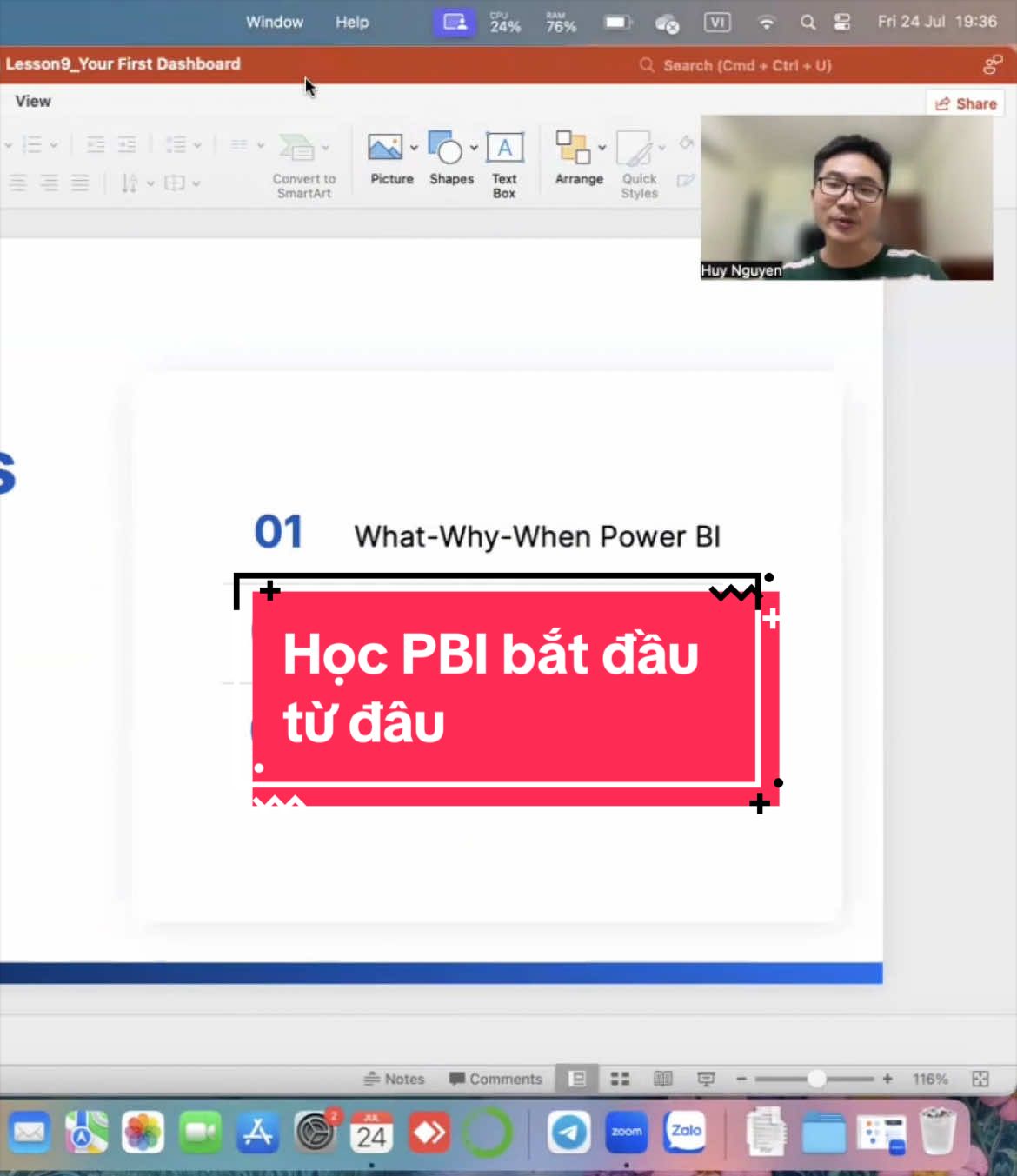Expand the numbered list dropdown arrow
The height and width of the screenshot is (1176, 1017).
(53, 145)
